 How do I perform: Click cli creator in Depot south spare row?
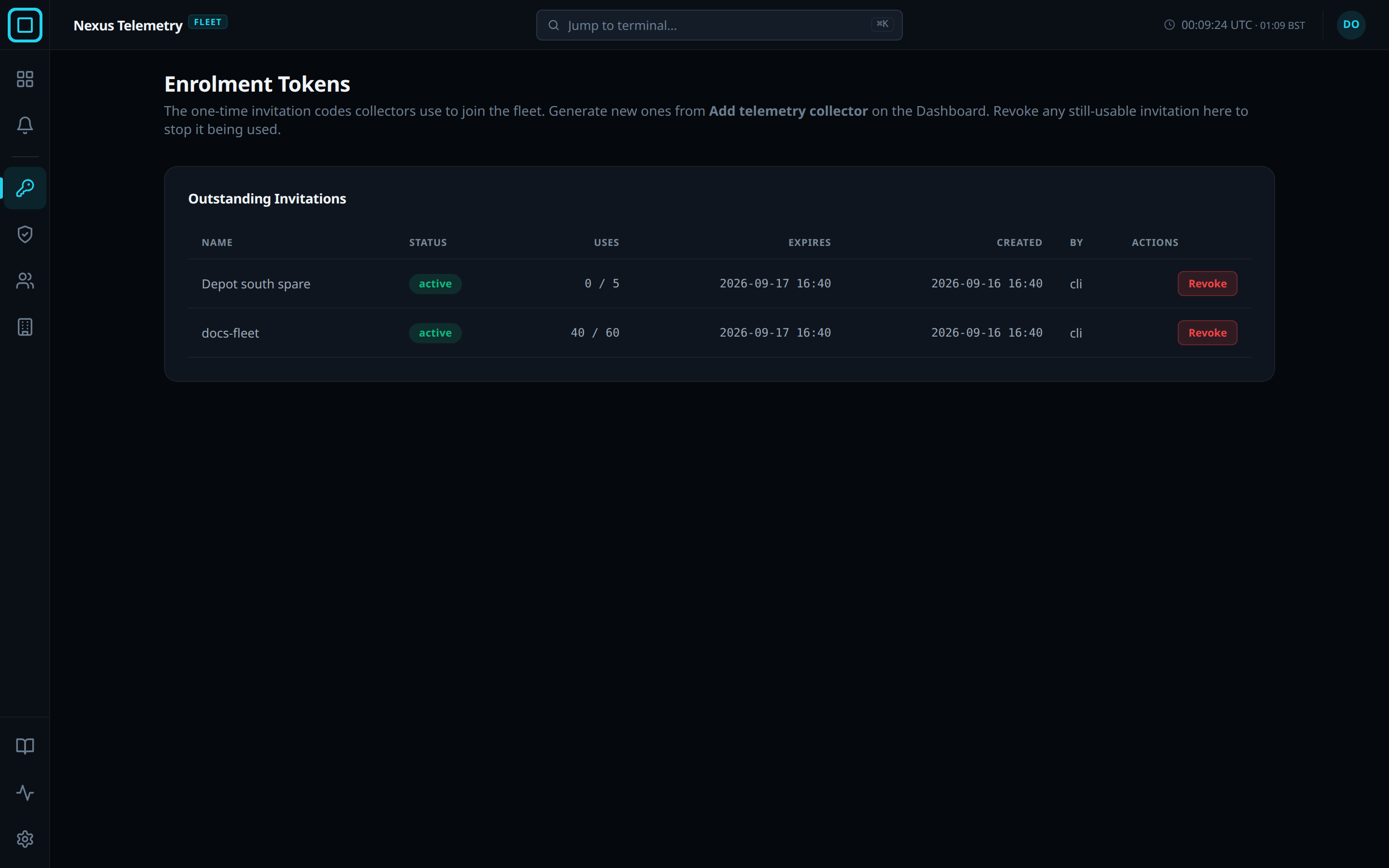1076,284
